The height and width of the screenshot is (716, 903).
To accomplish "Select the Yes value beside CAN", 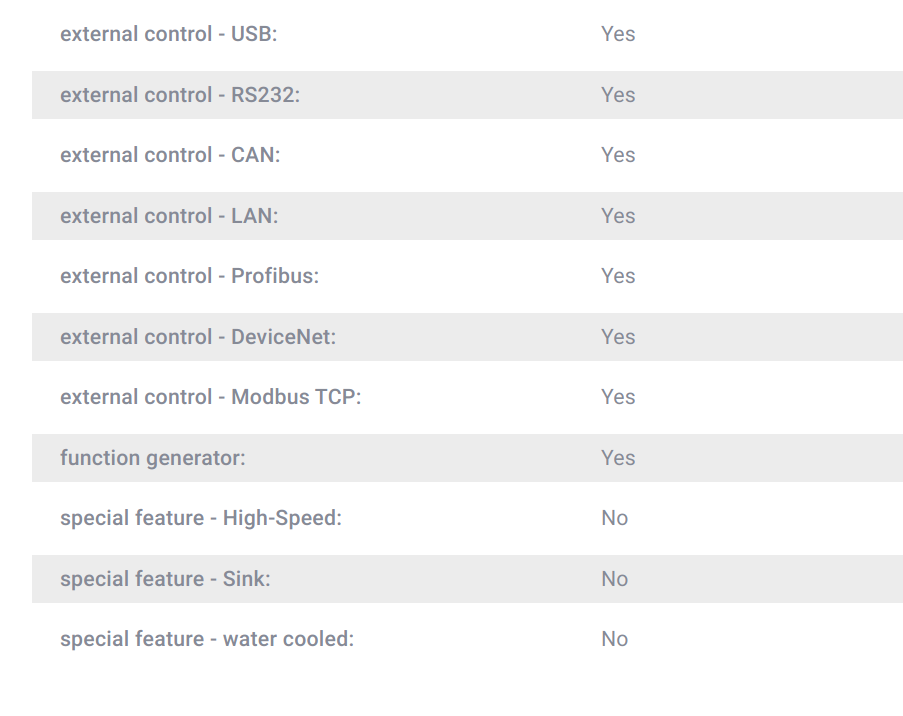I will pos(618,155).
